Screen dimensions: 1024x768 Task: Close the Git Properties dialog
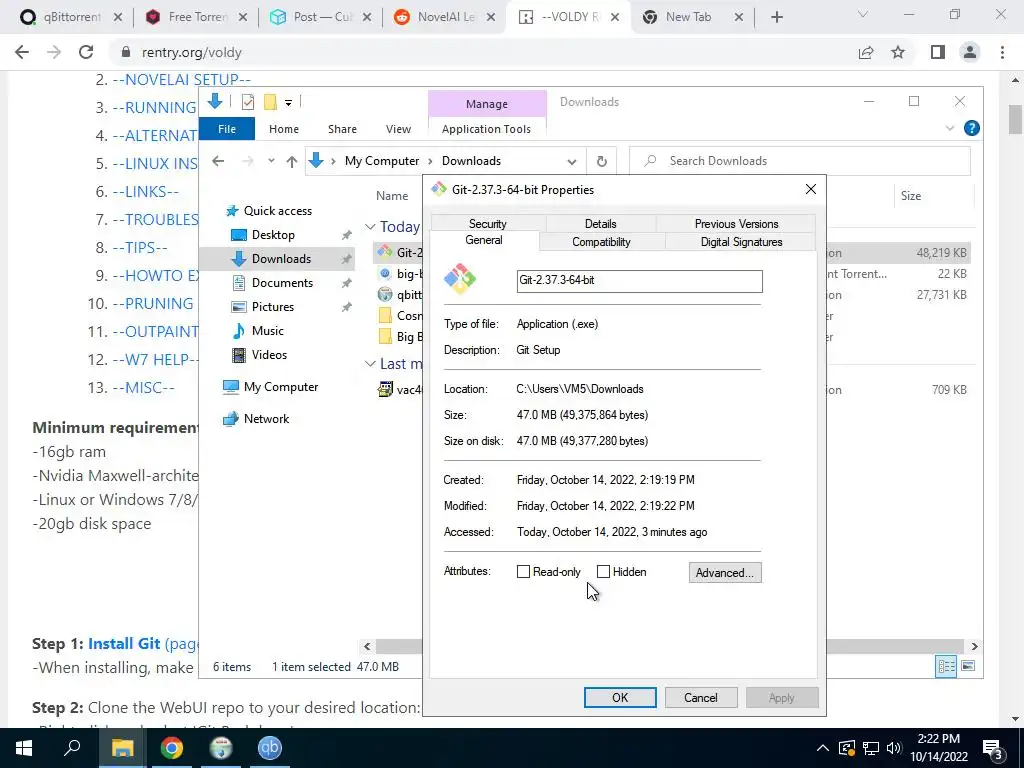[810, 189]
